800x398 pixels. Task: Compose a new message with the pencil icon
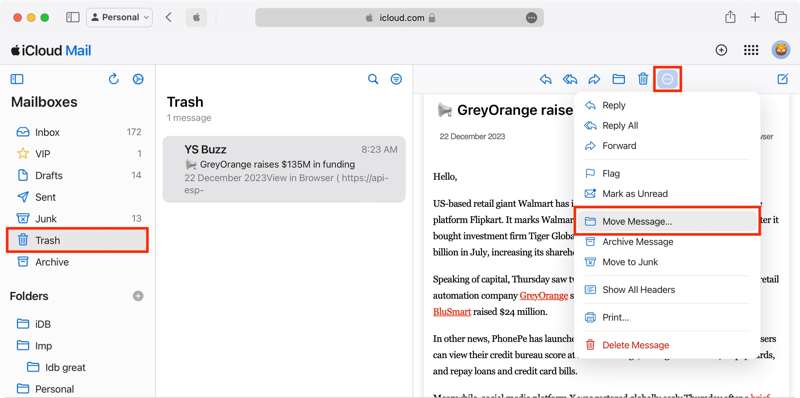(x=782, y=79)
